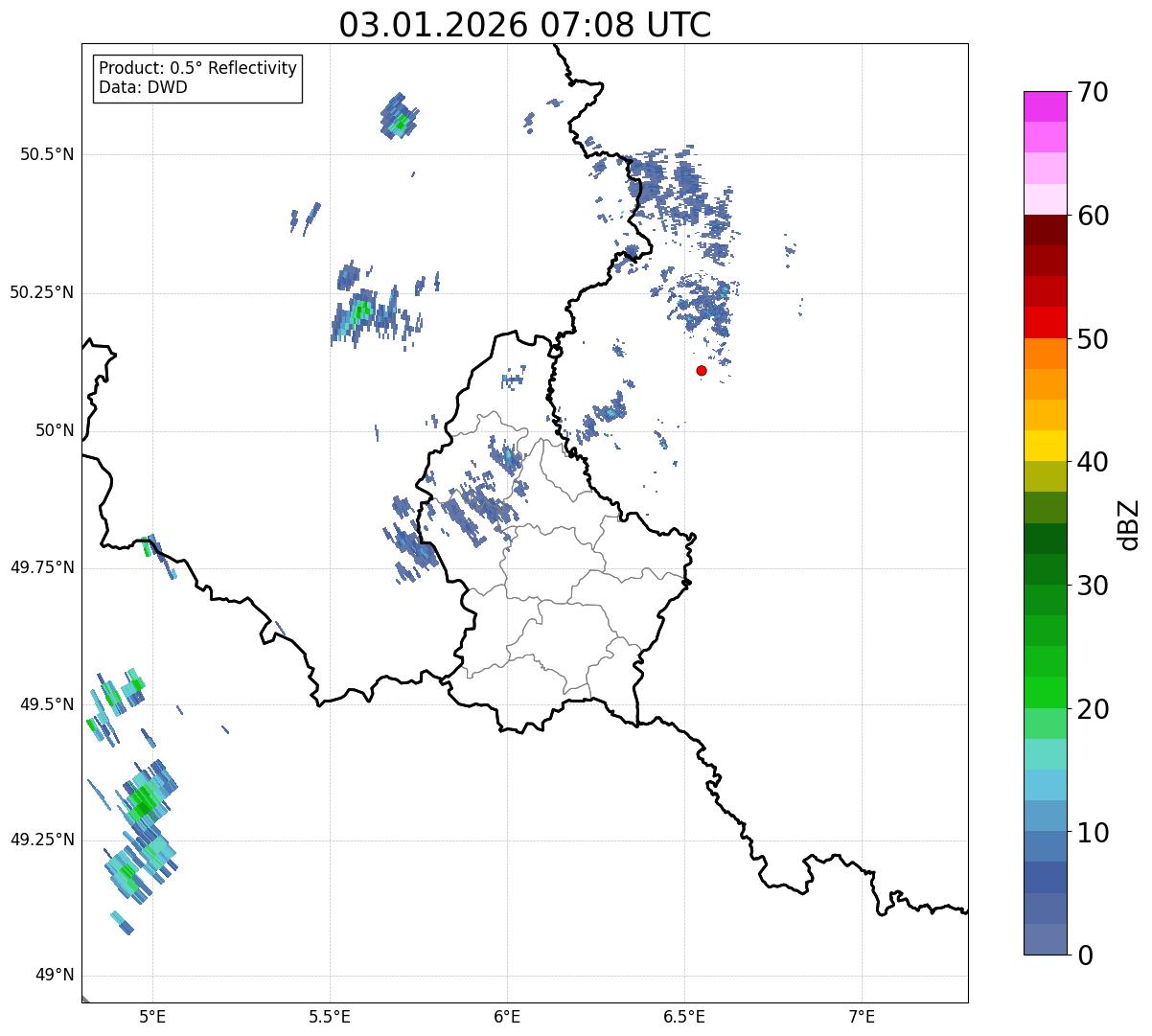This screenshot has height=1036, width=1152.
Task: Click the 49.75°N latitude label
Action: tap(41, 567)
